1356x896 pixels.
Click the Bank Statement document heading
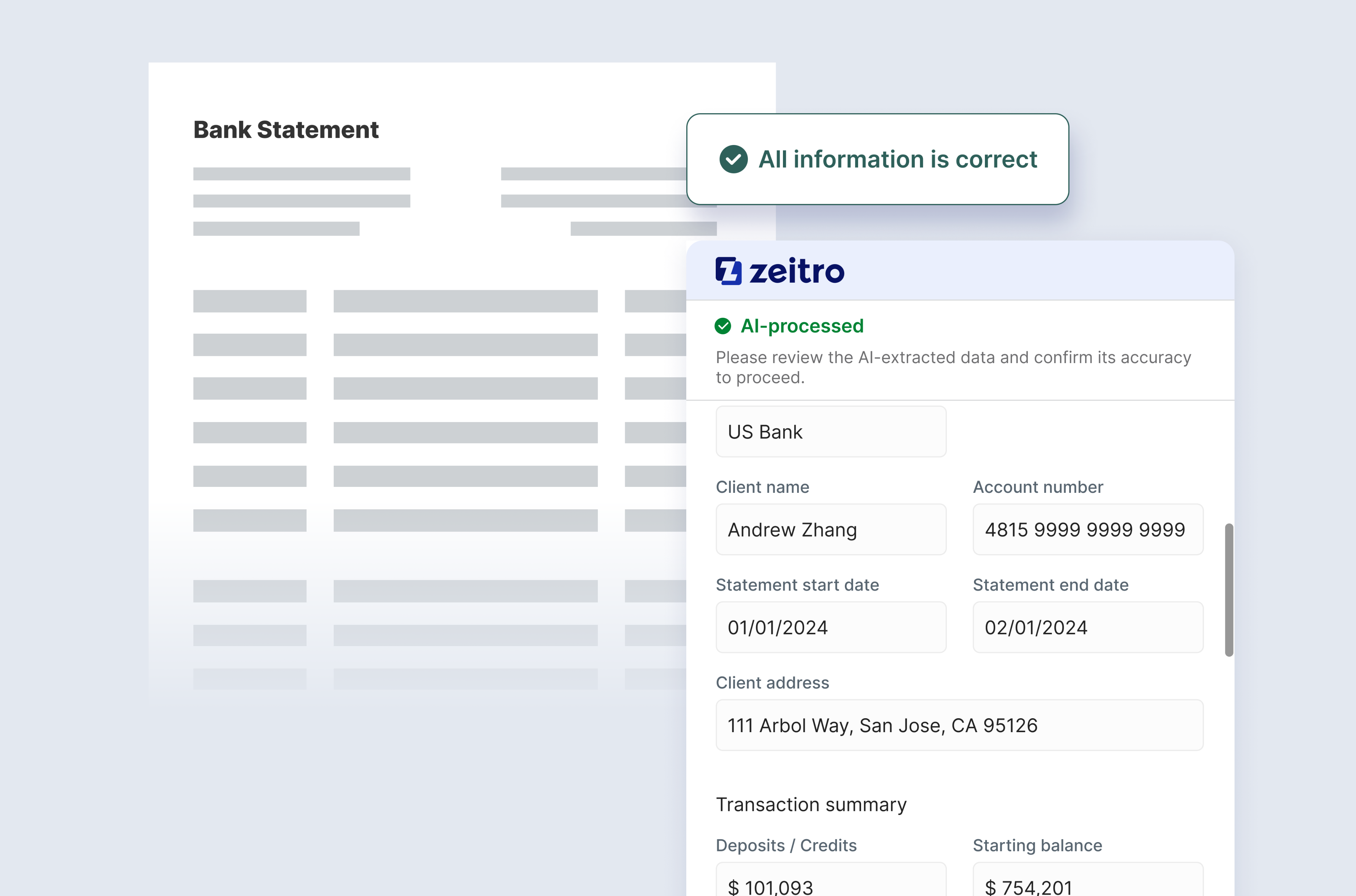(286, 130)
